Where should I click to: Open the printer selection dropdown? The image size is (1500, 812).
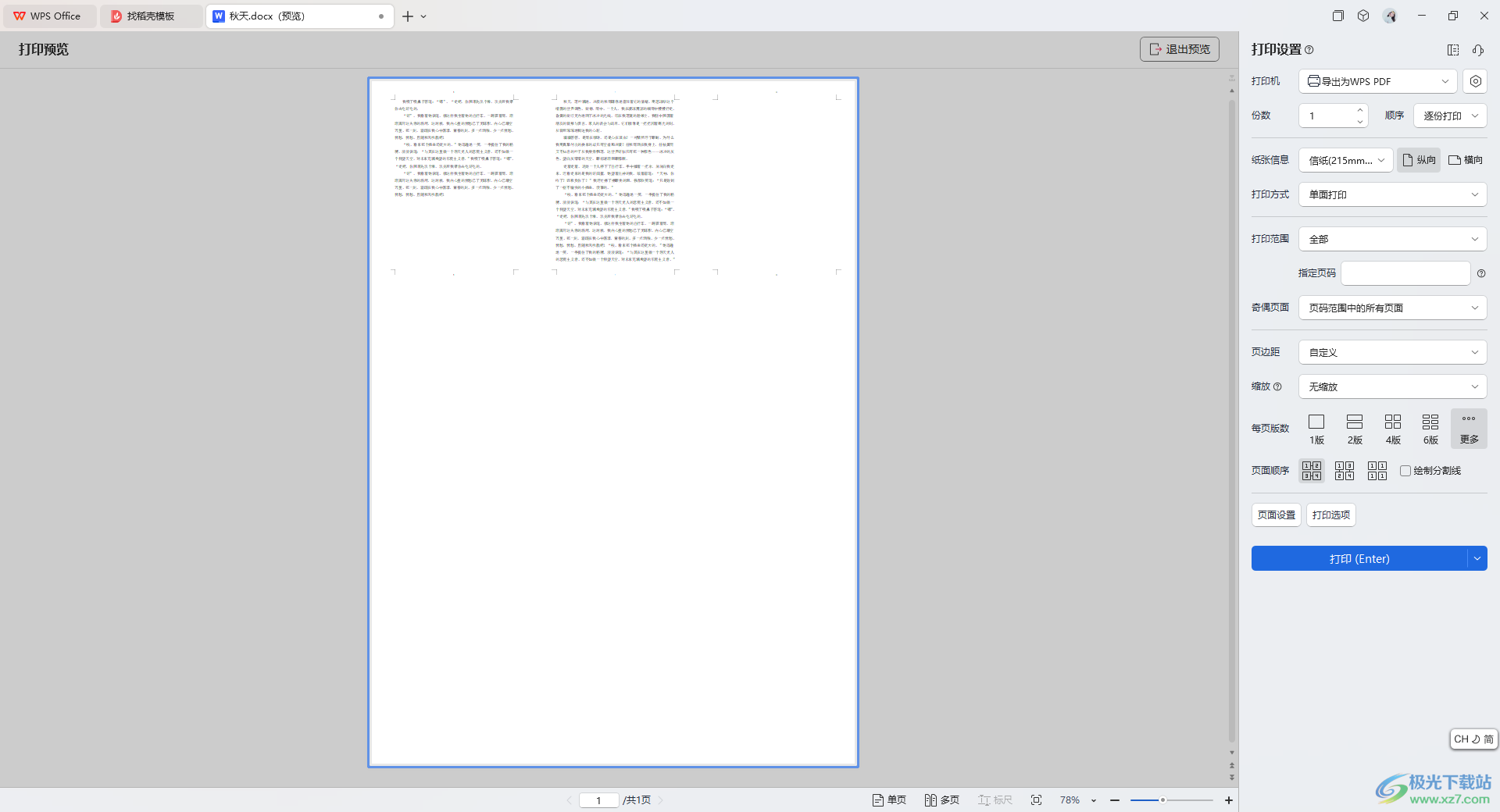(x=1378, y=81)
